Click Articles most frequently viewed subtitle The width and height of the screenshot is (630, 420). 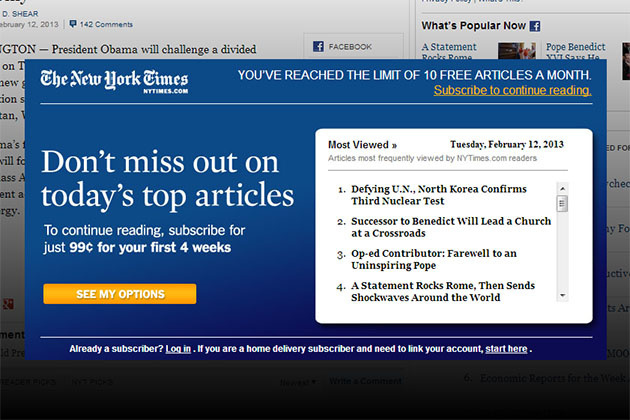pyautogui.click(x=432, y=158)
